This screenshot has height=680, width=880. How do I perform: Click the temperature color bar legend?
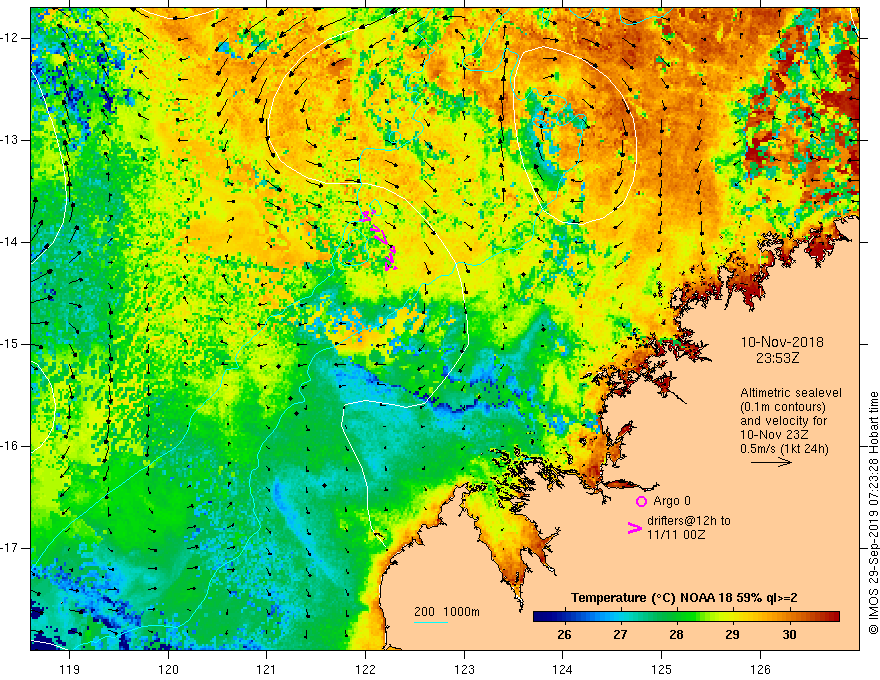pyautogui.click(x=686, y=617)
